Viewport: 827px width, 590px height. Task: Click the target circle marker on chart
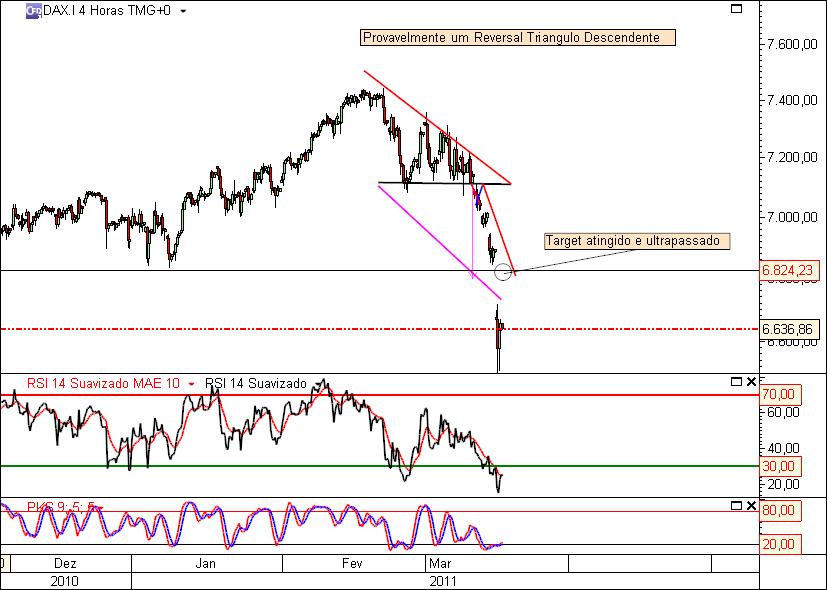click(x=503, y=272)
